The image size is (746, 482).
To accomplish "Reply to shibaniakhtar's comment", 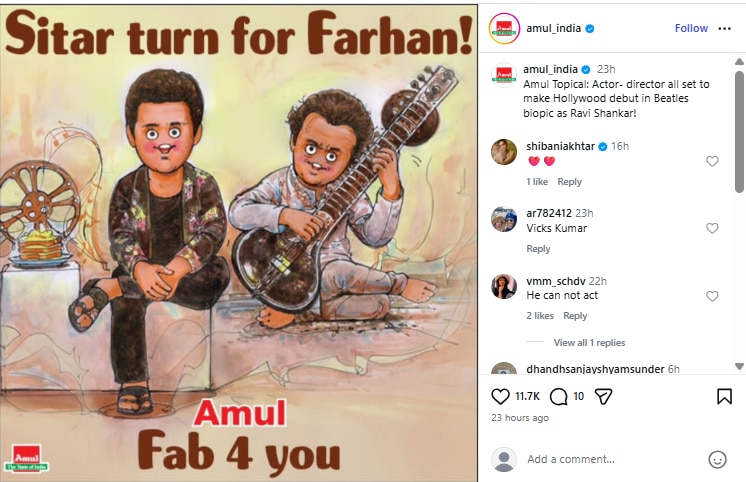I will [569, 182].
